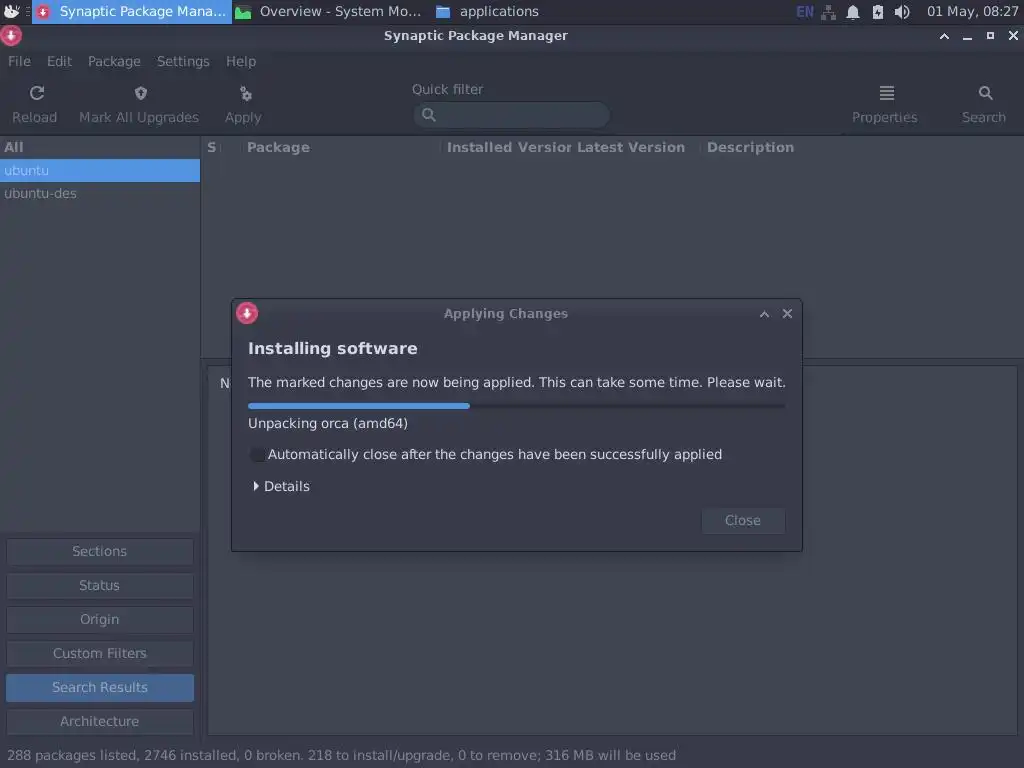The image size is (1024, 768).
Task: Show the Status filter list
Action: (100, 586)
